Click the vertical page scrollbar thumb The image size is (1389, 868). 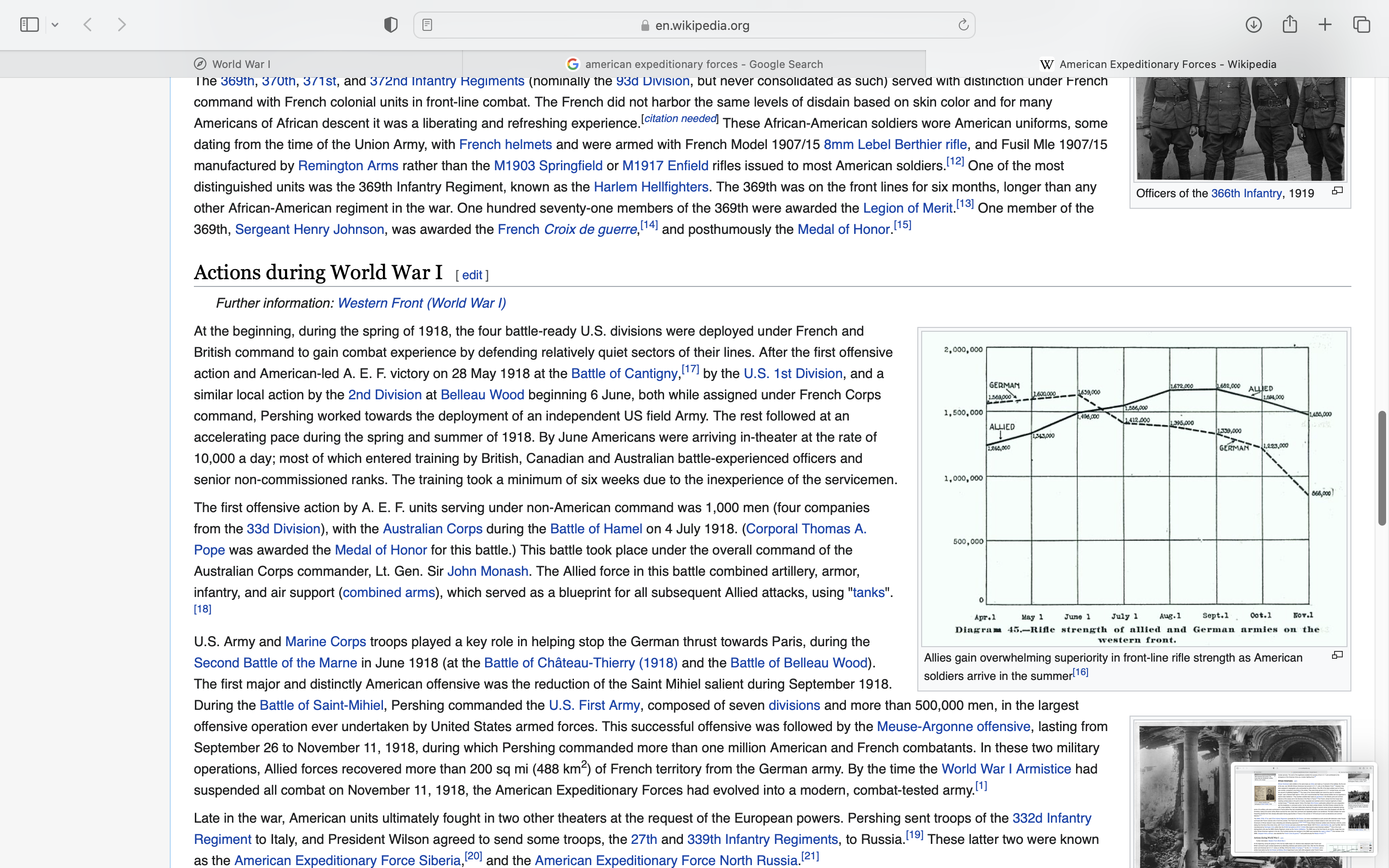coord(1382,468)
